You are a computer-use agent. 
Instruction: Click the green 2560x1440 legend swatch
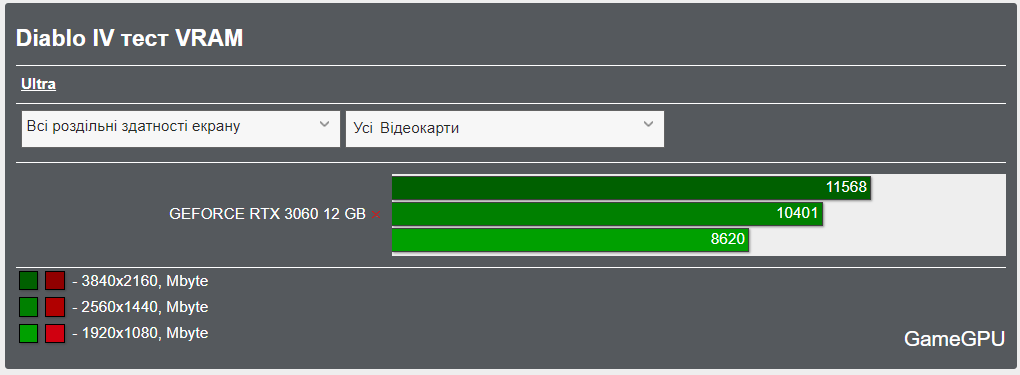coord(29,307)
